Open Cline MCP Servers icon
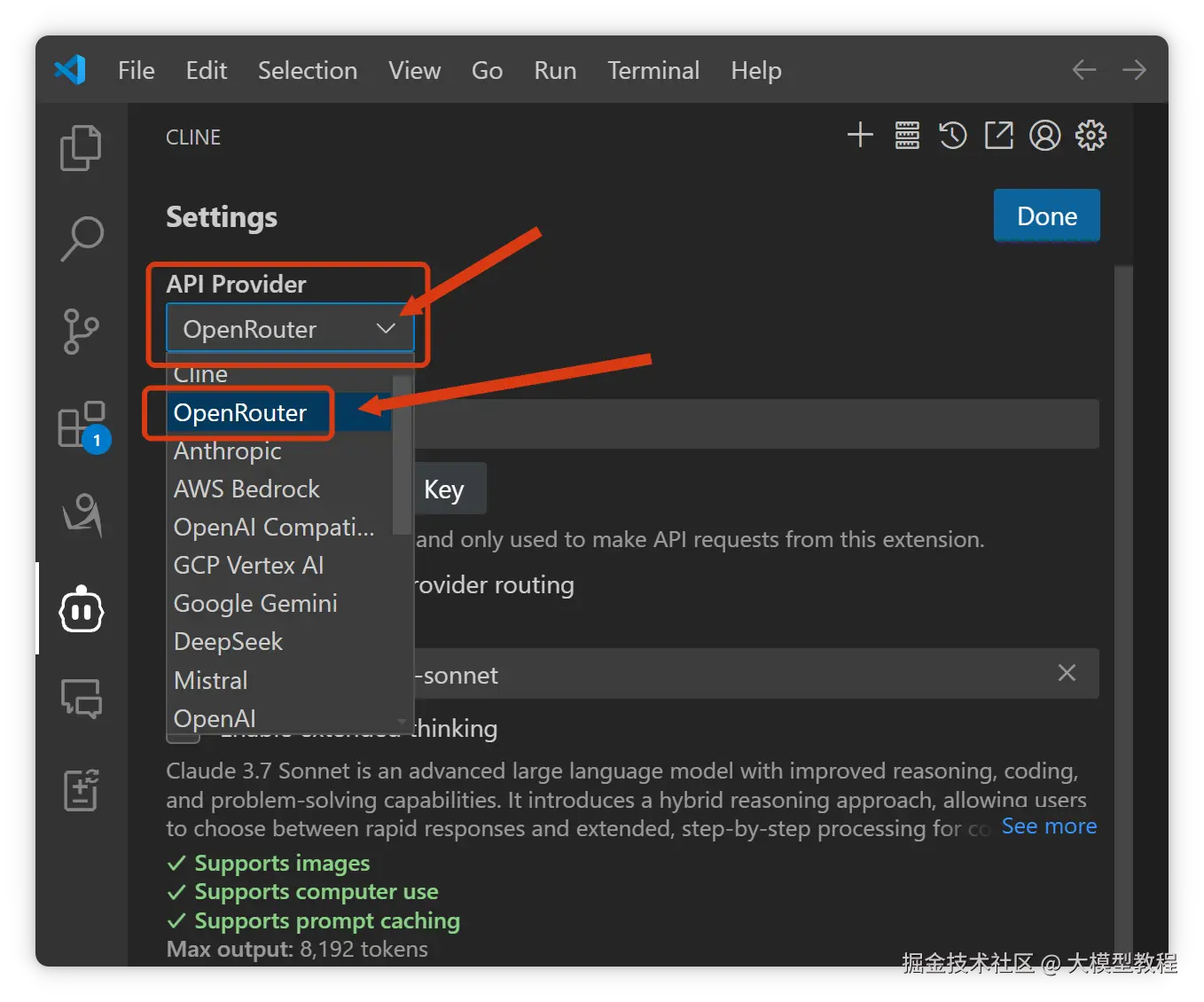The image size is (1204, 1002). 907,136
